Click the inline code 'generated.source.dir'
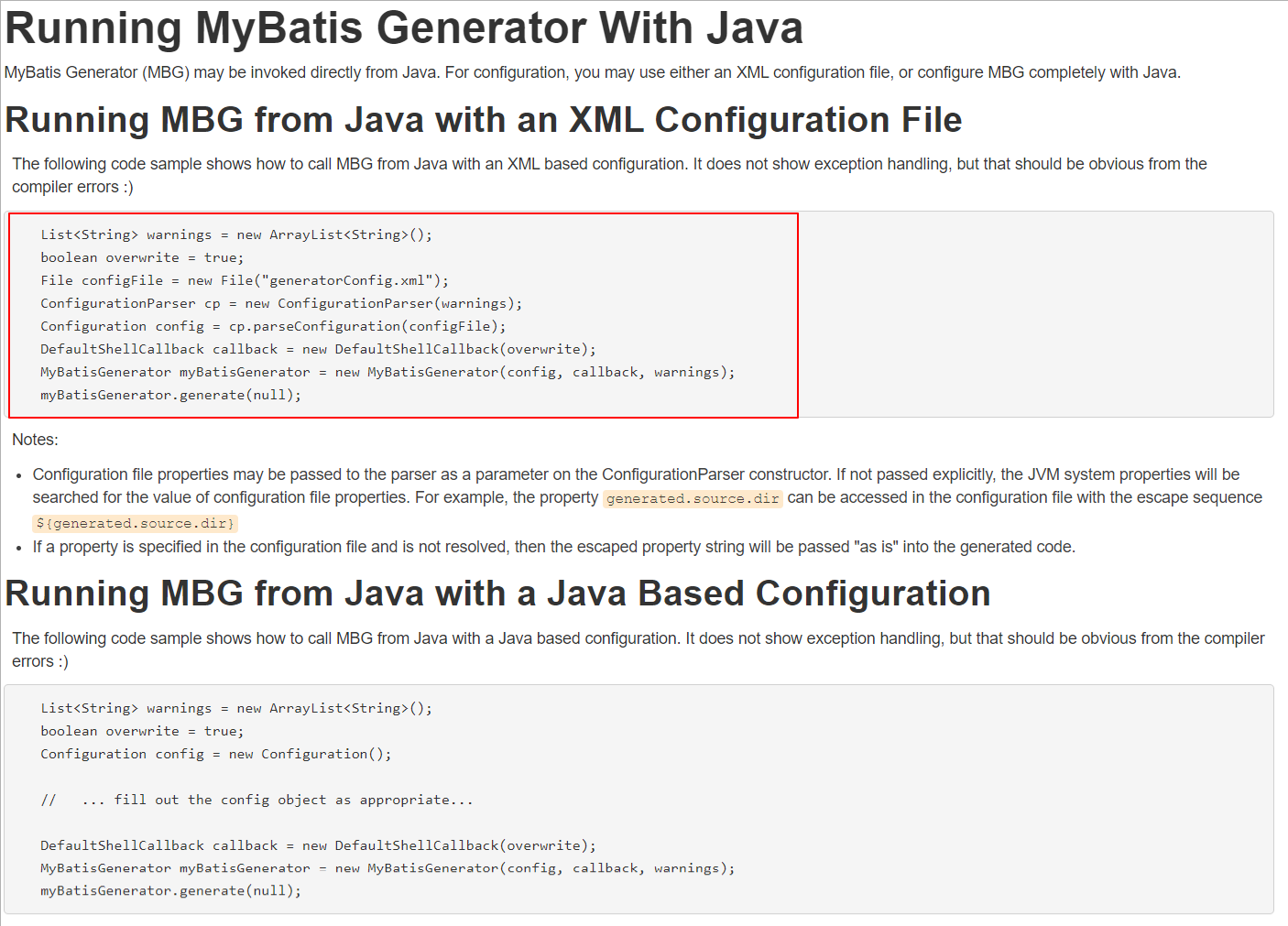The height and width of the screenshot is (926, 1288). coord(693,498)
